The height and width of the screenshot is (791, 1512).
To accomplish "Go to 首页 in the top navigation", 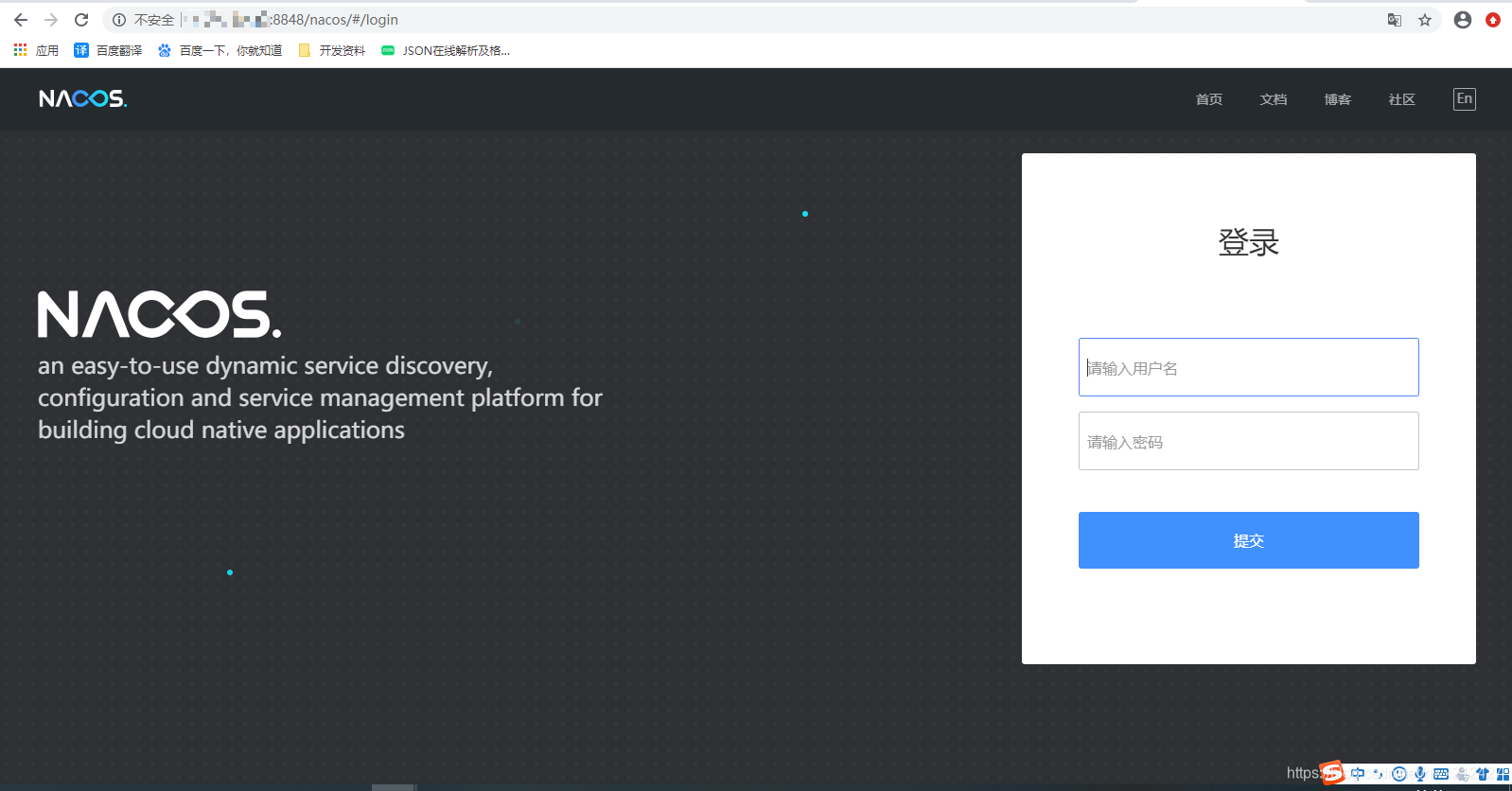I will point(1209,99).
